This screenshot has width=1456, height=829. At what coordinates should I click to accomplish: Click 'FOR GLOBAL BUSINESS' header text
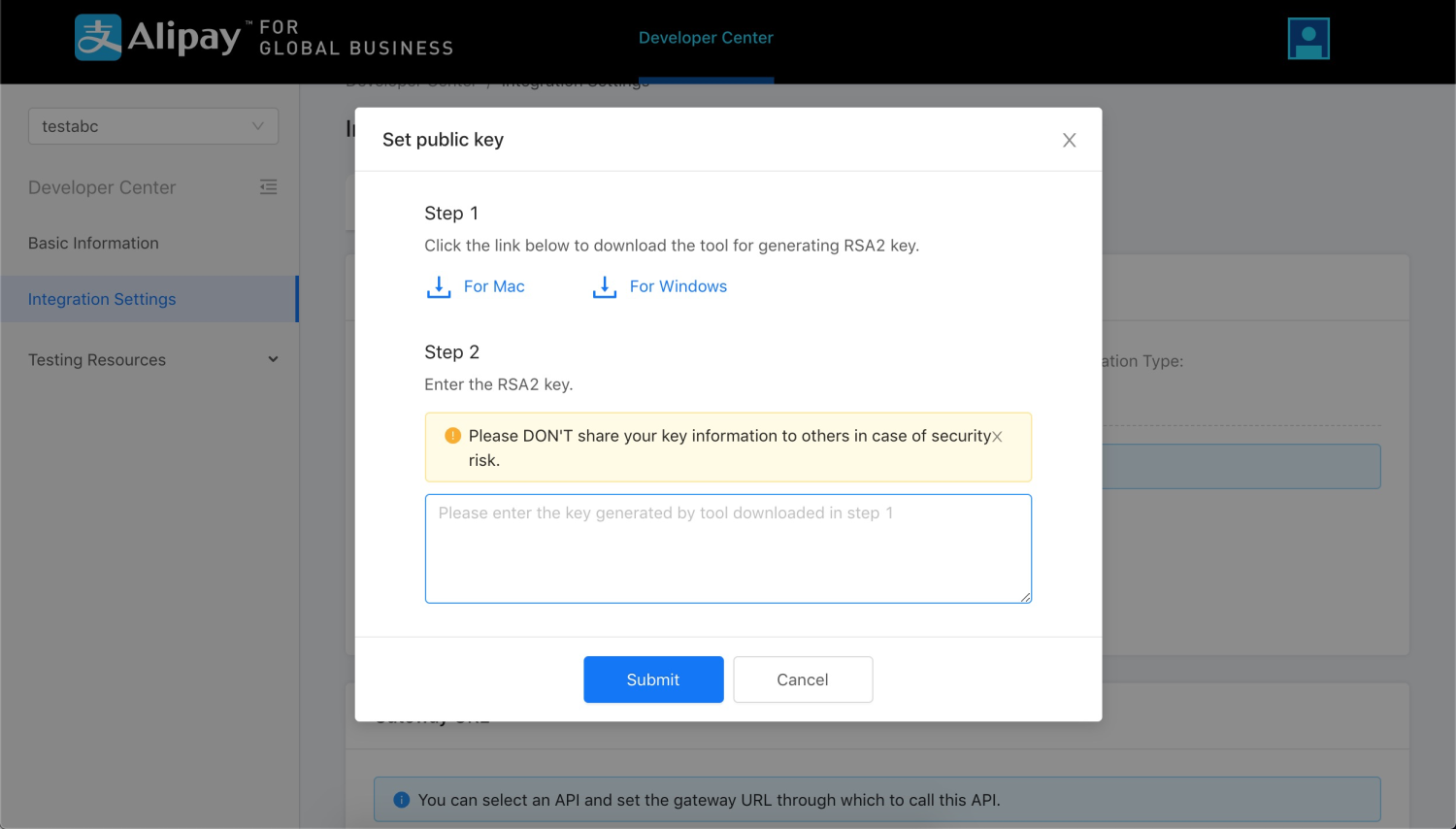pyautogui.click(x=356, y=38)
